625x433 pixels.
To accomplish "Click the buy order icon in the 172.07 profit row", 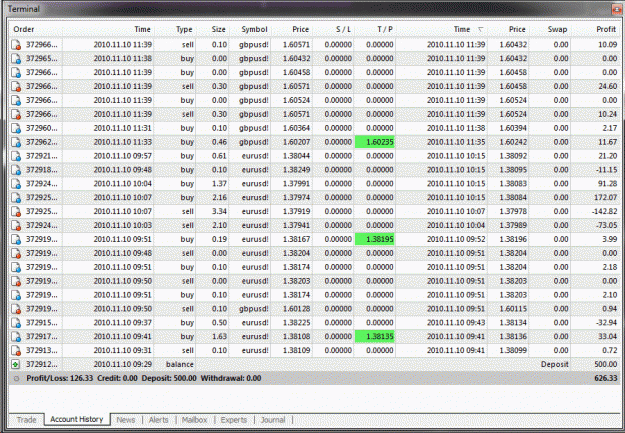I will (16, 198).
